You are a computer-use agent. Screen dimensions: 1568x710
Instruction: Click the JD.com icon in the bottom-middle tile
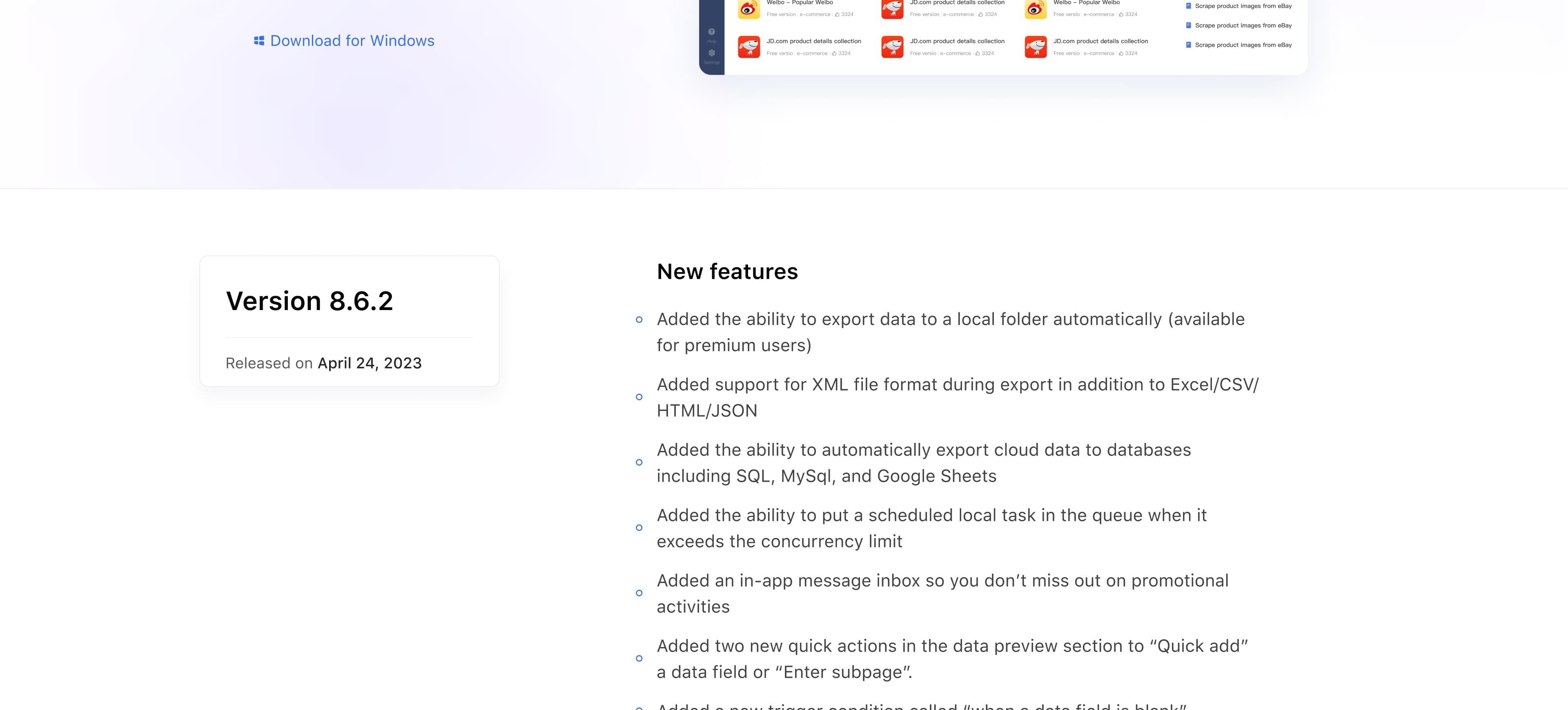pyautogui.click(x=892, y=47)
